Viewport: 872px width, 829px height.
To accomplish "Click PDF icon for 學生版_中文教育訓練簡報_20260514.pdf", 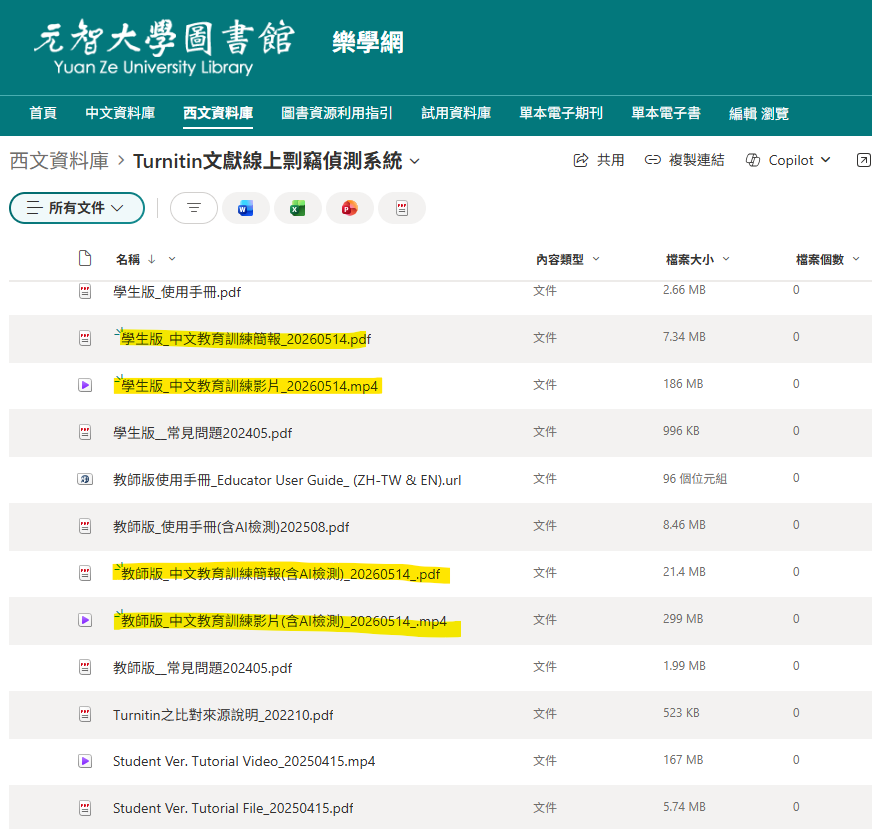I will tap(85, 338).
